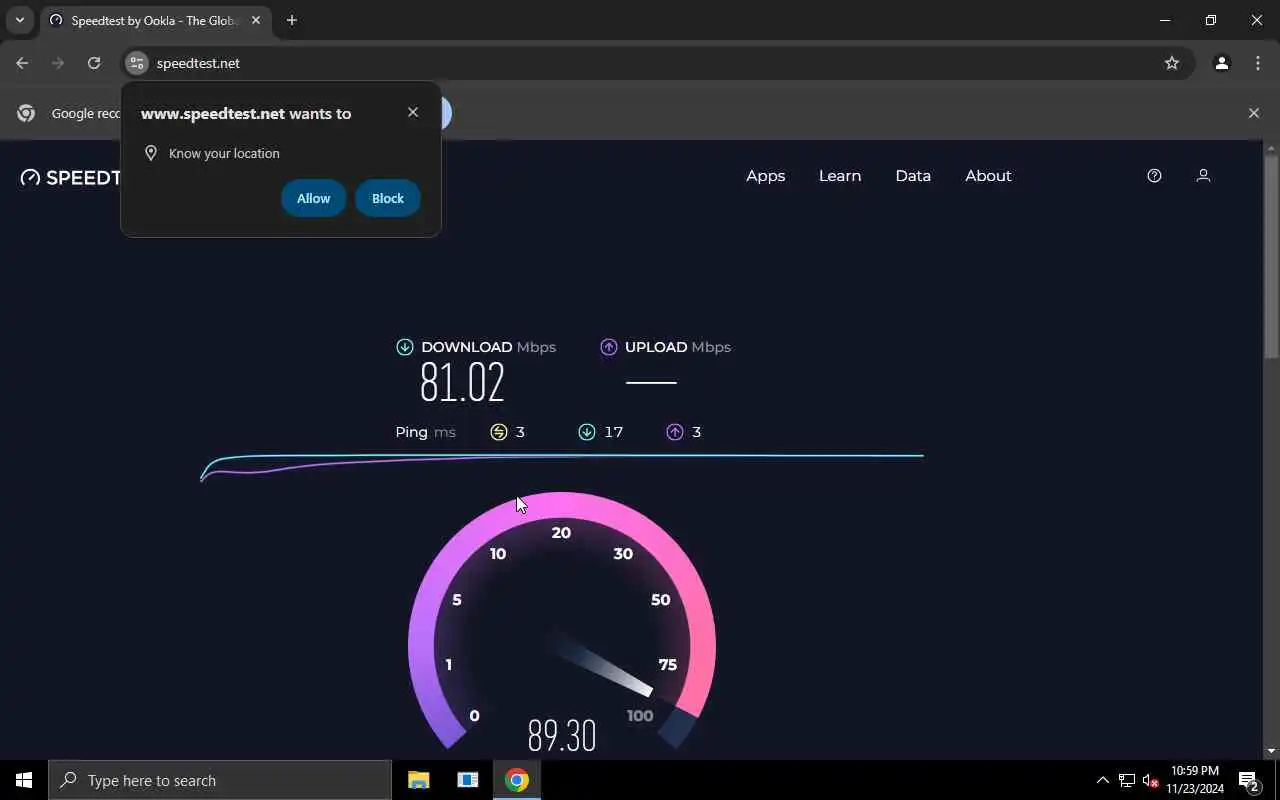Click the download latency icon next to 17
This screenshot has height=800, width=1280.
pos(586,432)
